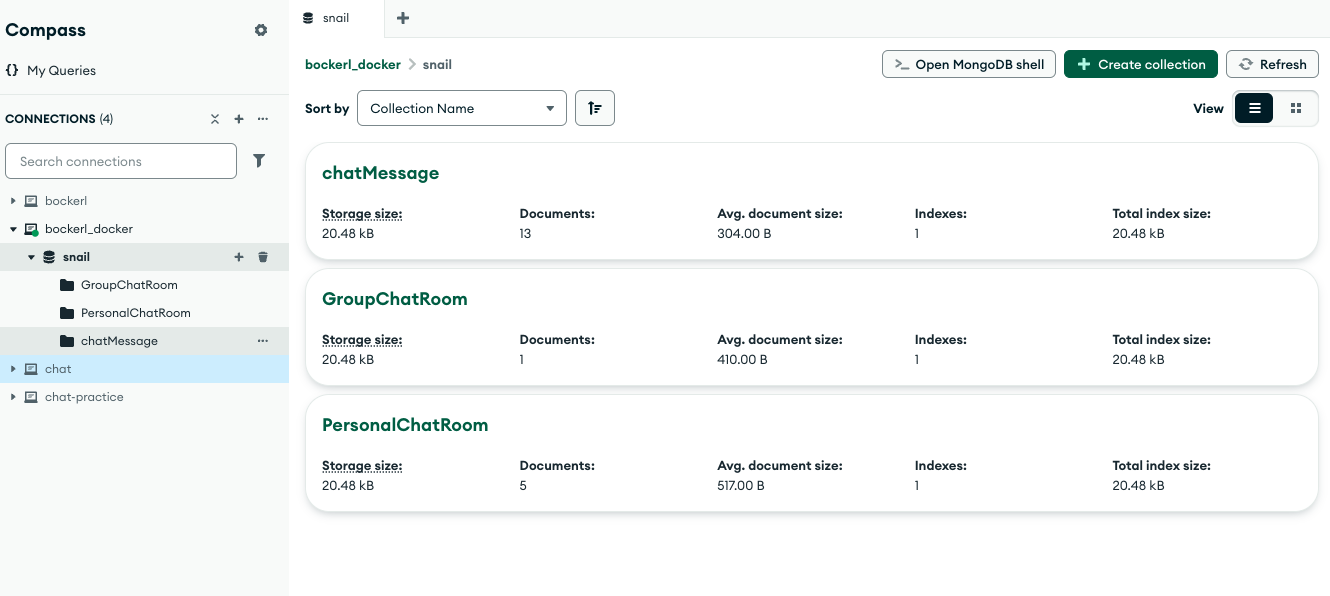
Task: Expand the bockerl connection
Action: (14, 201)
